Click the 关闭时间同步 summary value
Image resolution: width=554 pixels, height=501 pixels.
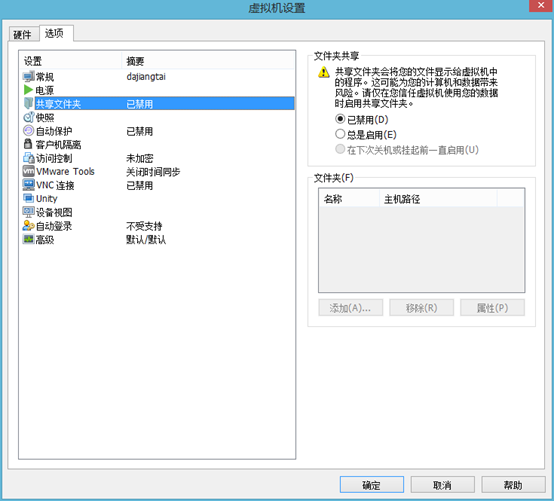click(153, 172)
